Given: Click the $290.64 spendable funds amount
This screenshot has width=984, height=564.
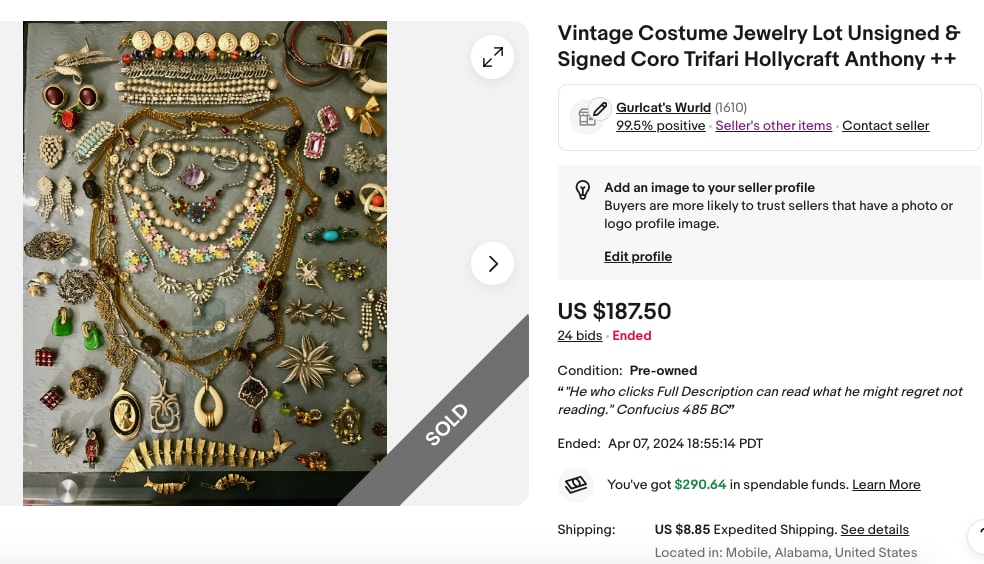Looking at the screenshot, I should tap(700, 484).
